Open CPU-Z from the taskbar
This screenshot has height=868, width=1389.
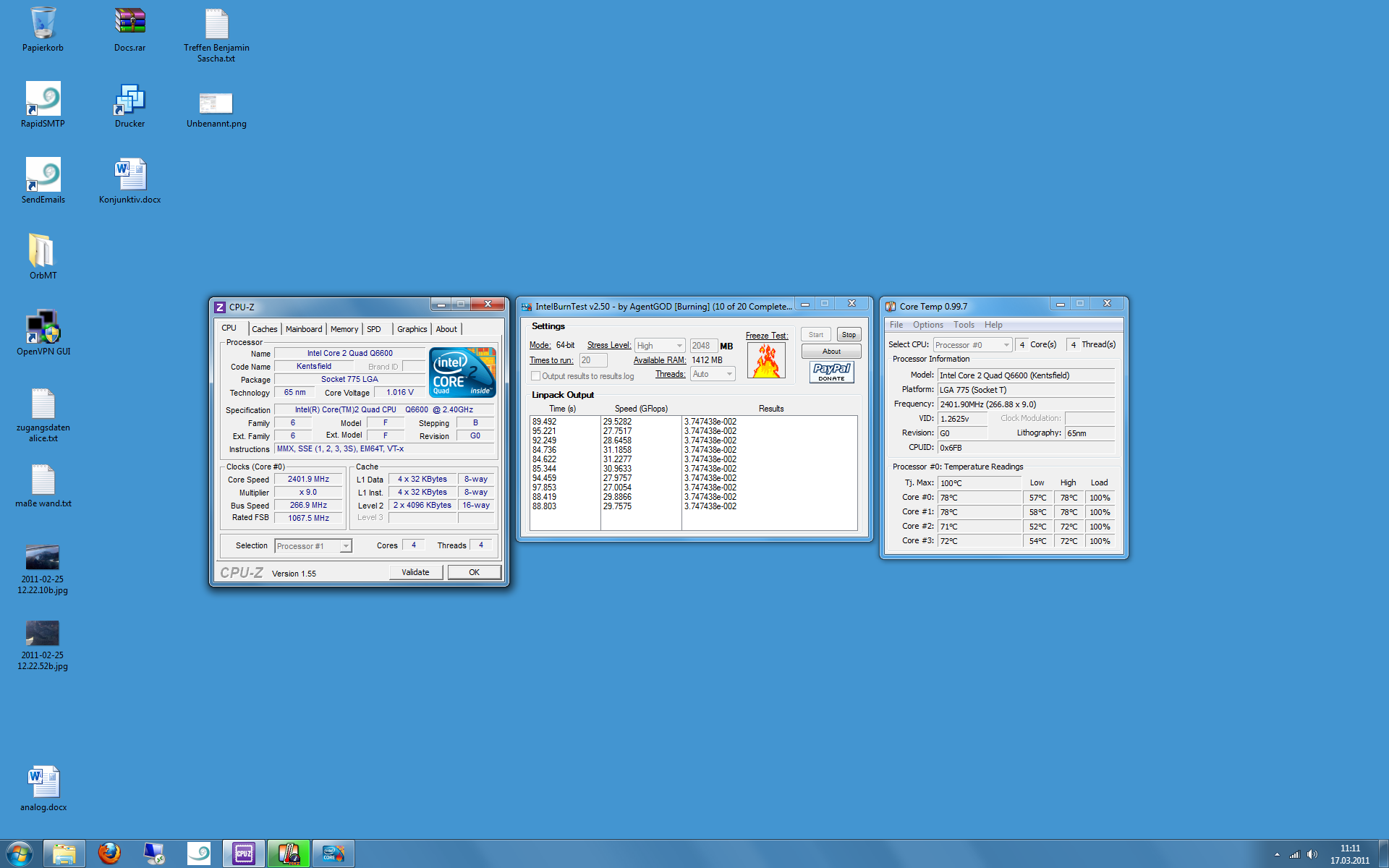point(244,854)
